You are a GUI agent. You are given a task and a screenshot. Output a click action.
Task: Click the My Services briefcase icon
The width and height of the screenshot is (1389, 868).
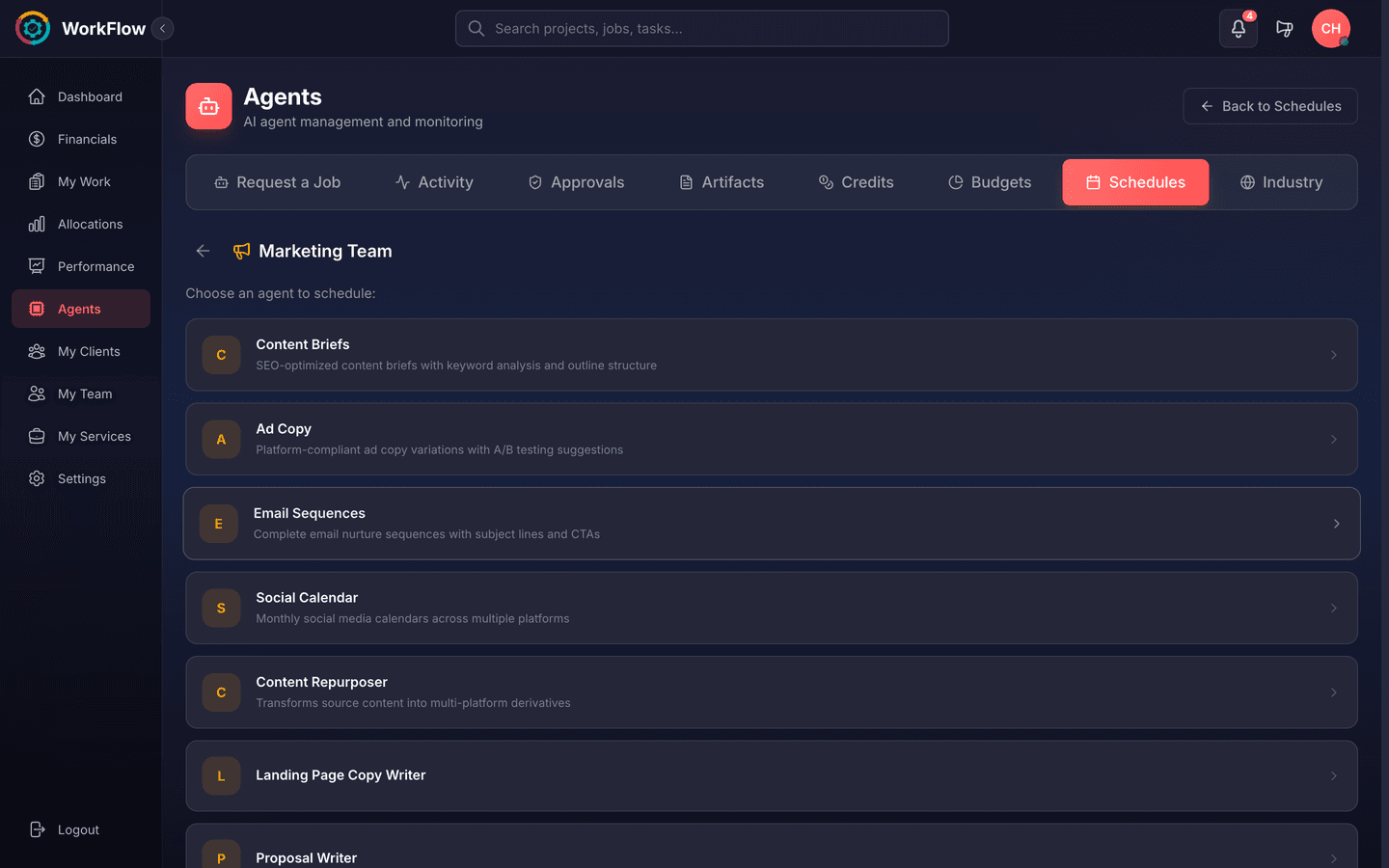coord(37,436)
